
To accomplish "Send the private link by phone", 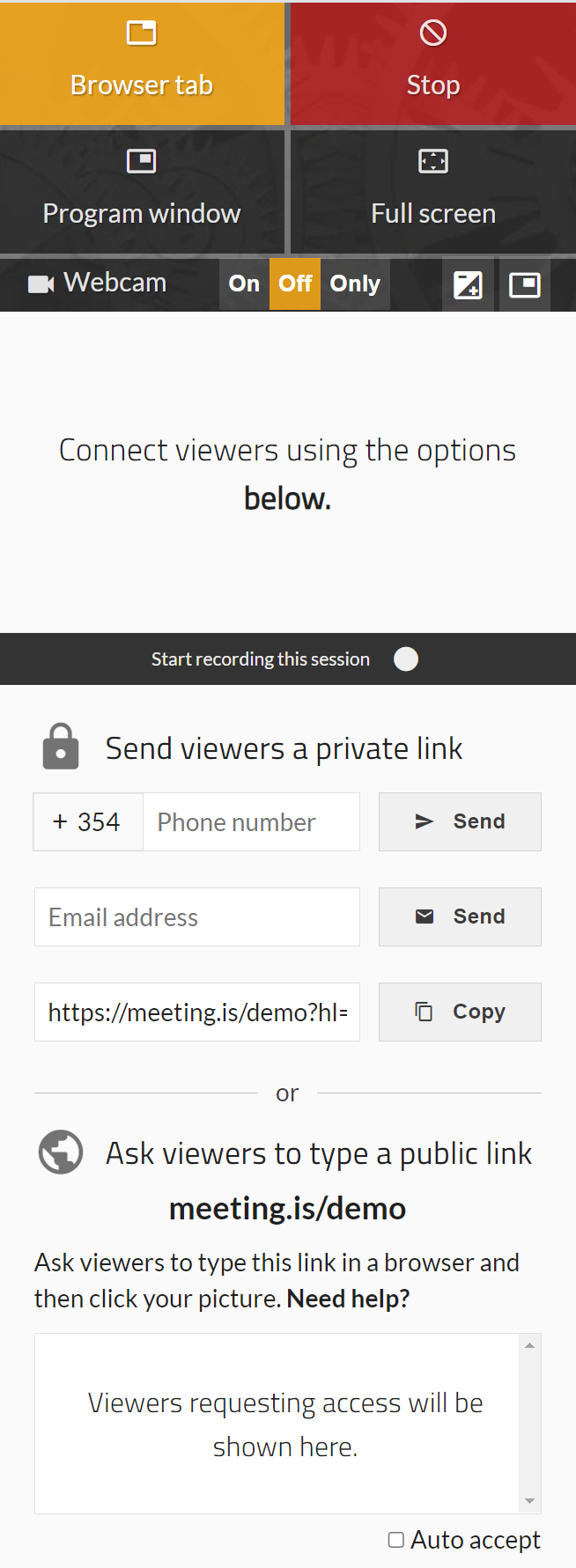I will [x=460, y=821].
